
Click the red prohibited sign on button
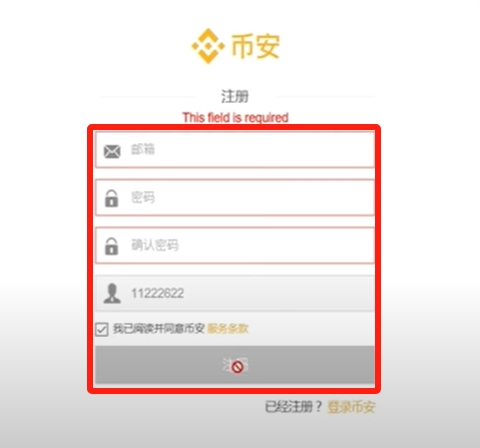tap(237, 367)
